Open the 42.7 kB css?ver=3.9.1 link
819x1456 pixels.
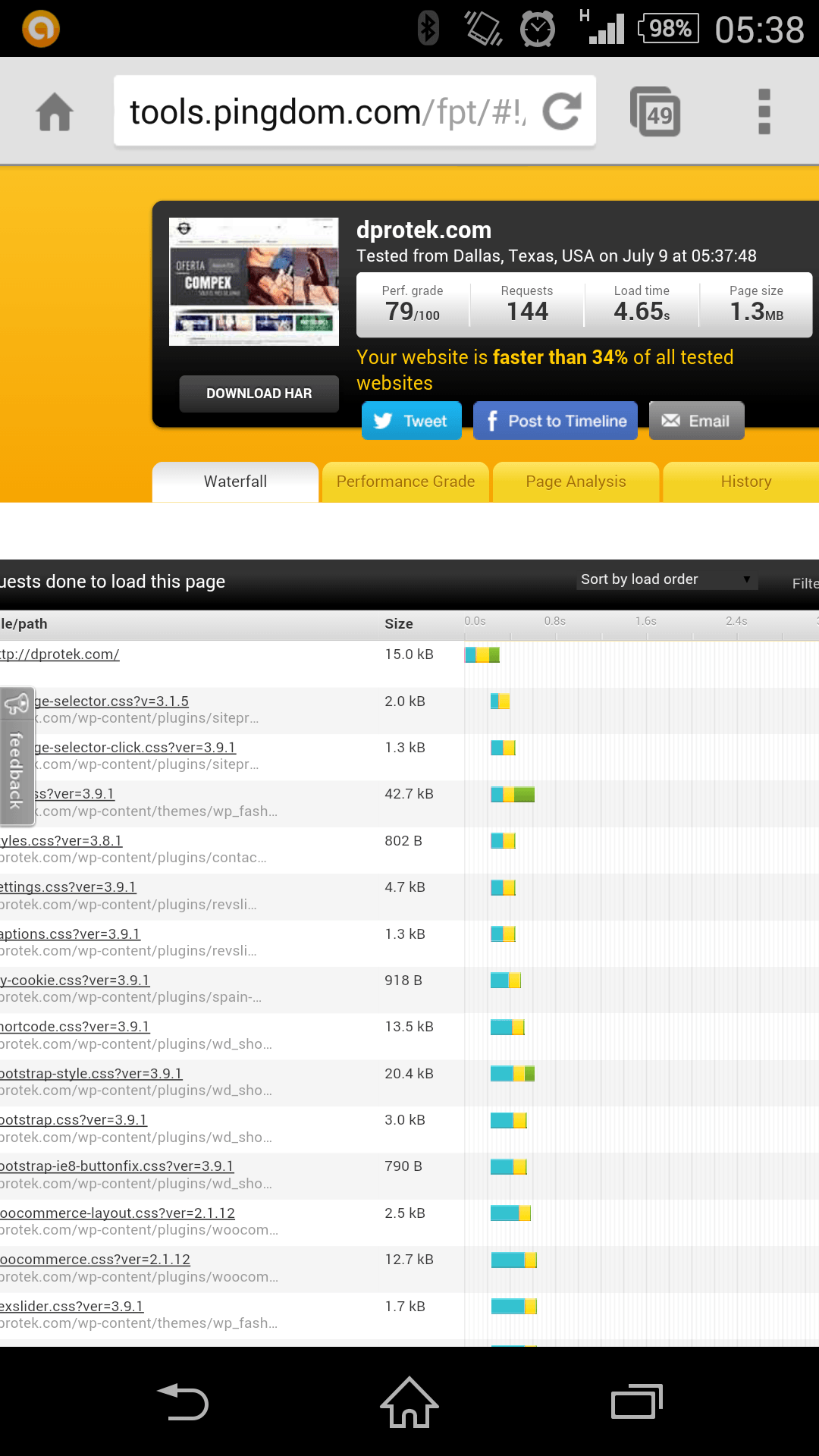[74, 793]
